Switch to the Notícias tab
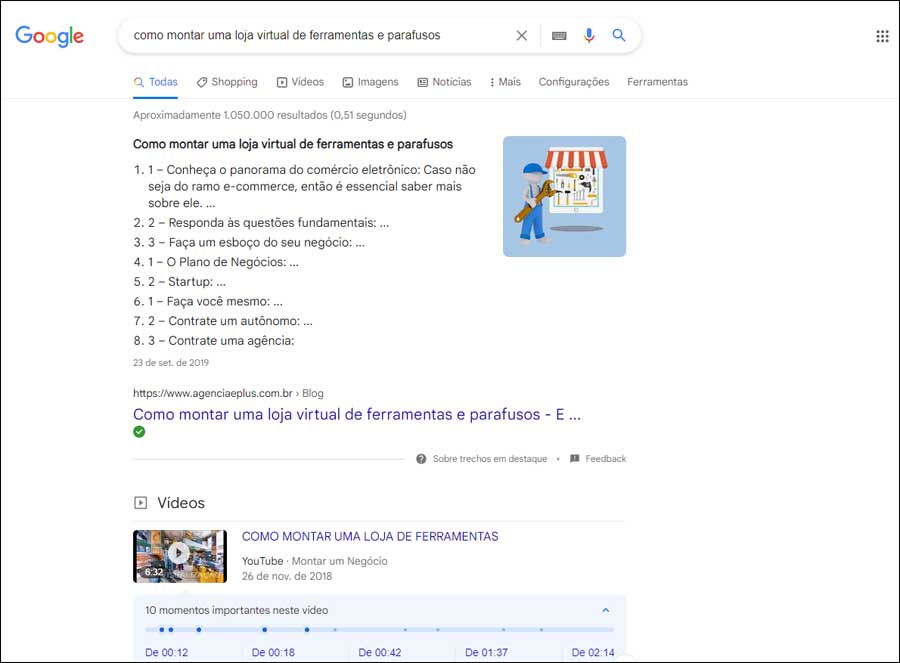The height and width of the screenshot is (663, 900). point(444,82)
